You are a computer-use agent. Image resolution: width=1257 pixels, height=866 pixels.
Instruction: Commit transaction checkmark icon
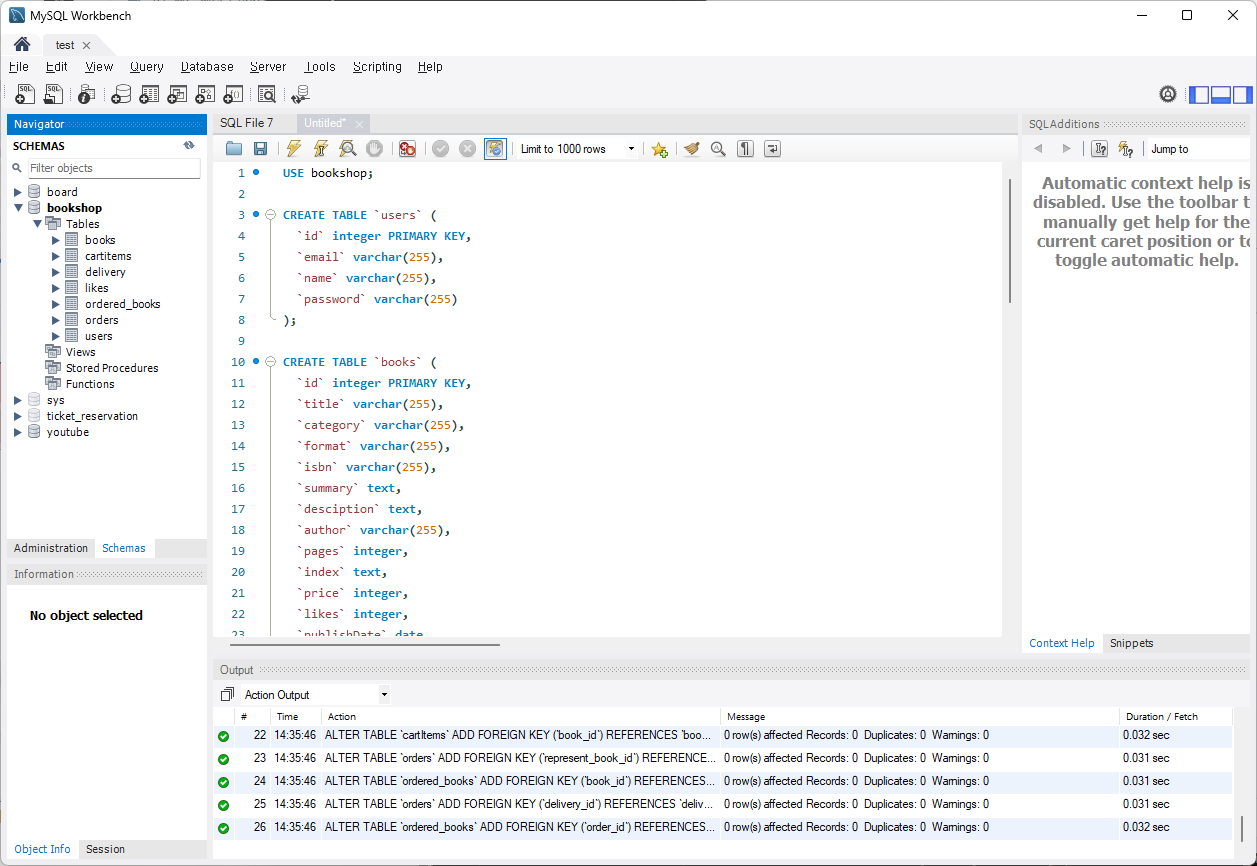tap(440, 149)
